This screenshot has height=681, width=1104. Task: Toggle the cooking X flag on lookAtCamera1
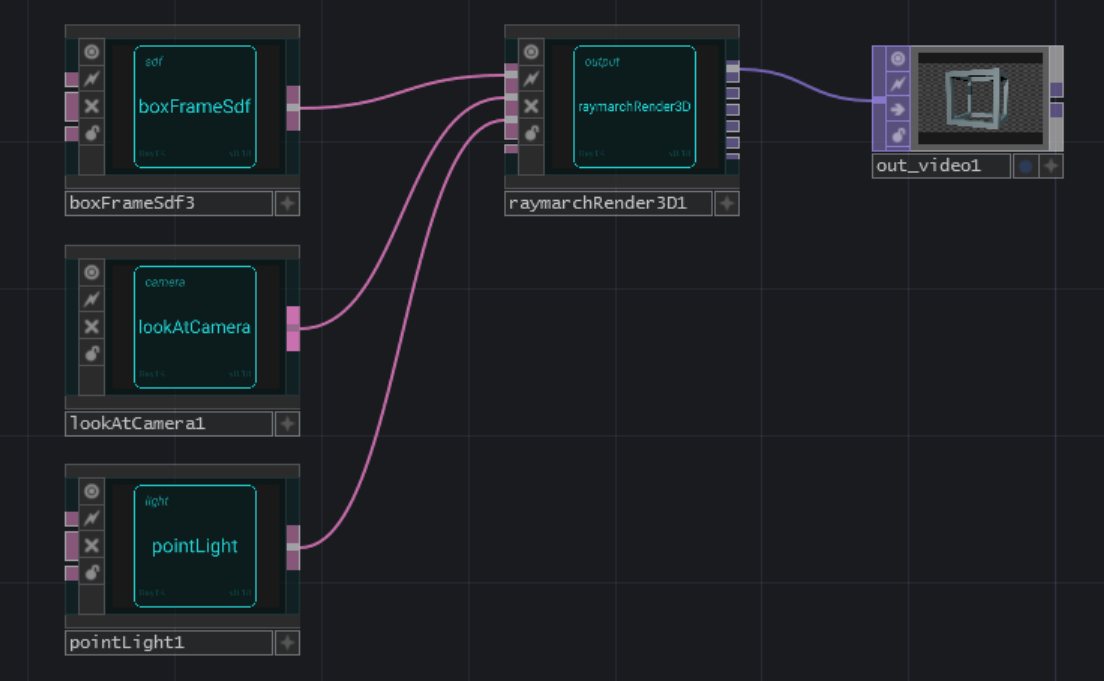click(x=92, y=327)
